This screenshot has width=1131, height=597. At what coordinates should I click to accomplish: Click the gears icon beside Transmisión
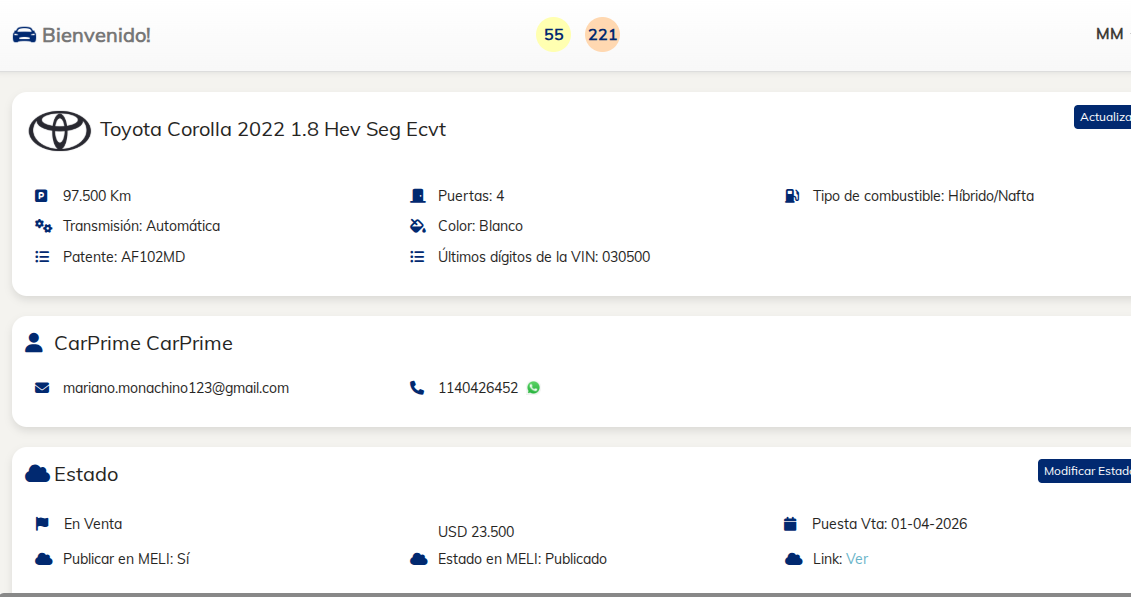click(x=43, y=226)
